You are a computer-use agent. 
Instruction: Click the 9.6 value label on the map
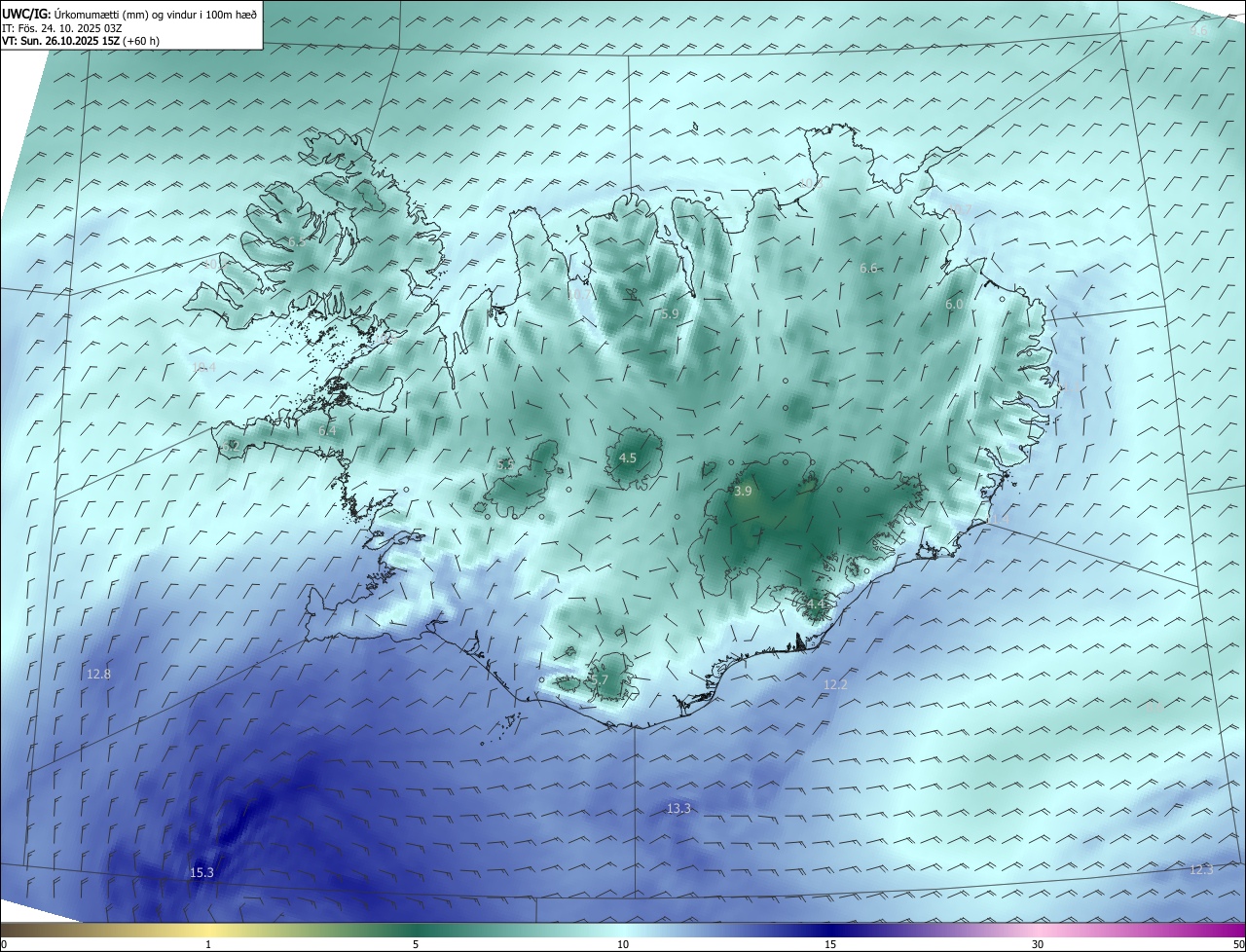(x=1199, y=31)
